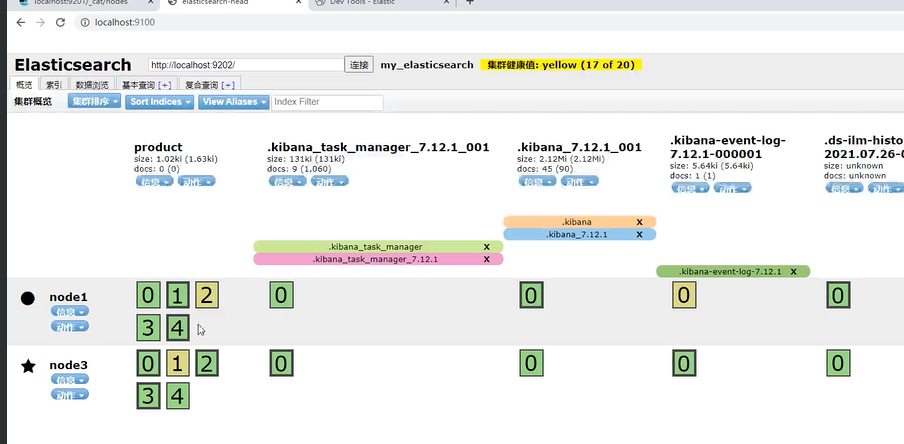904x444 pixels.
Task: Click node1 black circle icon
Action: pyautogui.click(x=28, y=298)
